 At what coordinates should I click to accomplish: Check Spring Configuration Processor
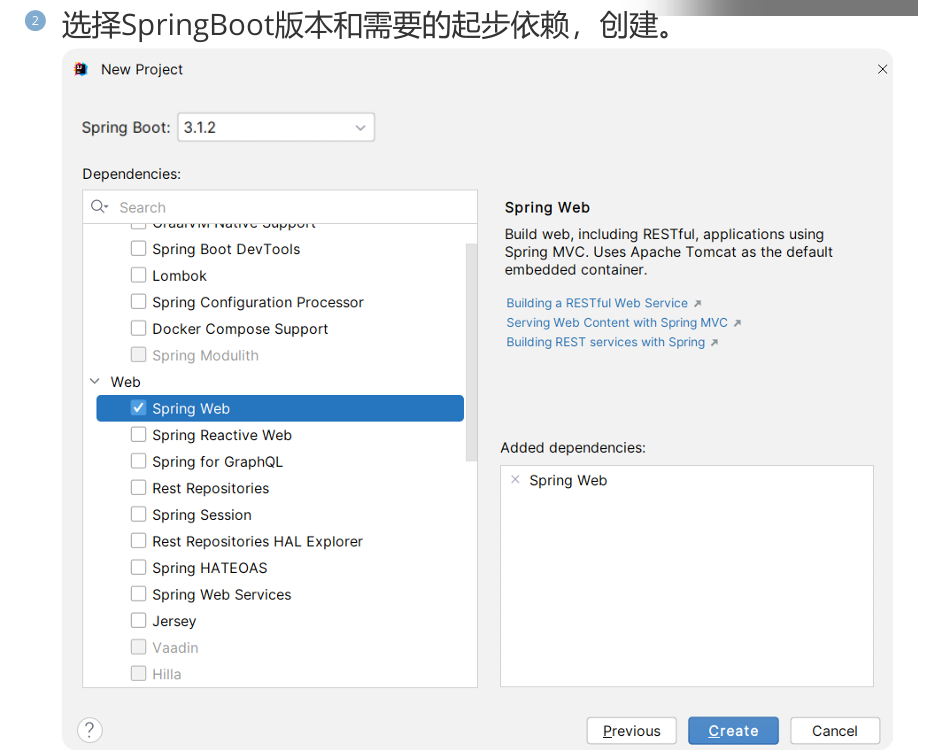click(x=138, y=301)
